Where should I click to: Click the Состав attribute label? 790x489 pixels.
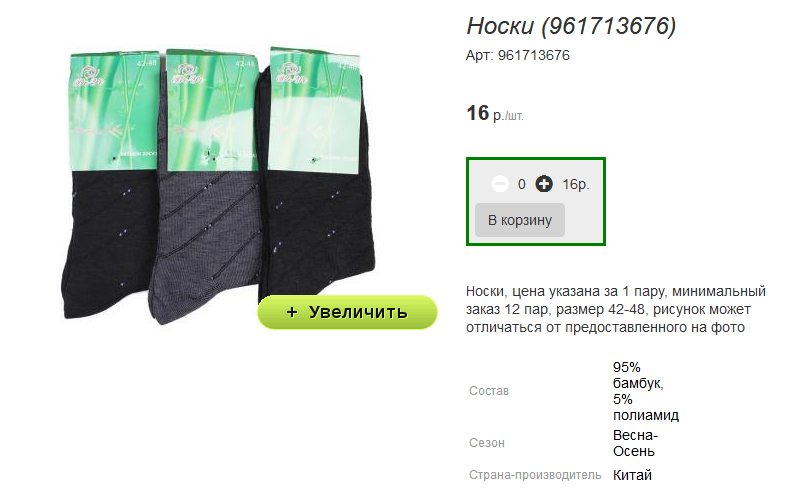click(489, 391)
